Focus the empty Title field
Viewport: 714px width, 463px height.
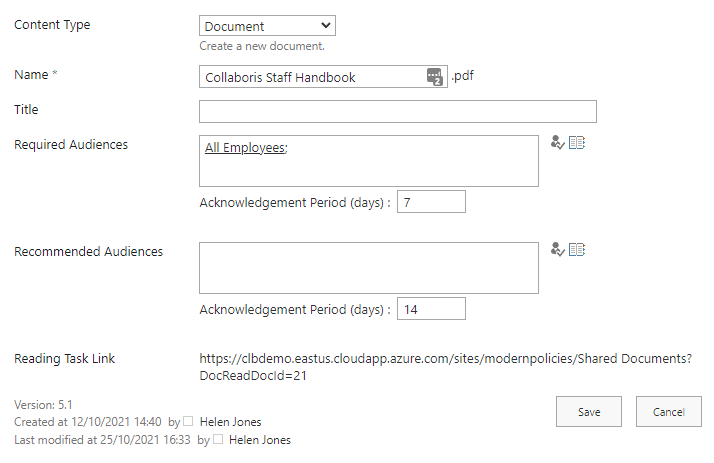coord(397,111)
